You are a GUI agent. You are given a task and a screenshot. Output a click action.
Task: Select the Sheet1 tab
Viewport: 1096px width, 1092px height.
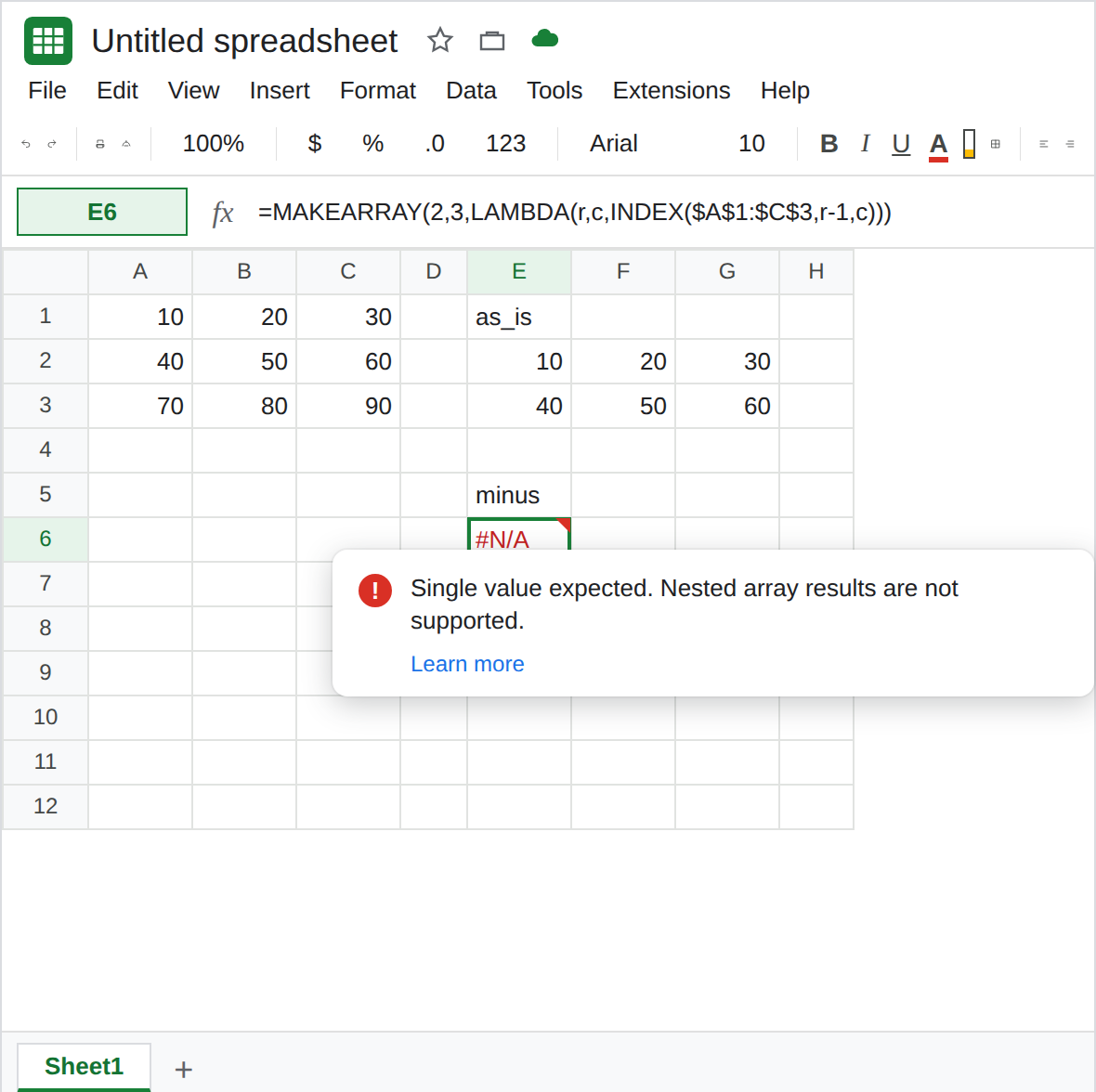point(84,1066)
